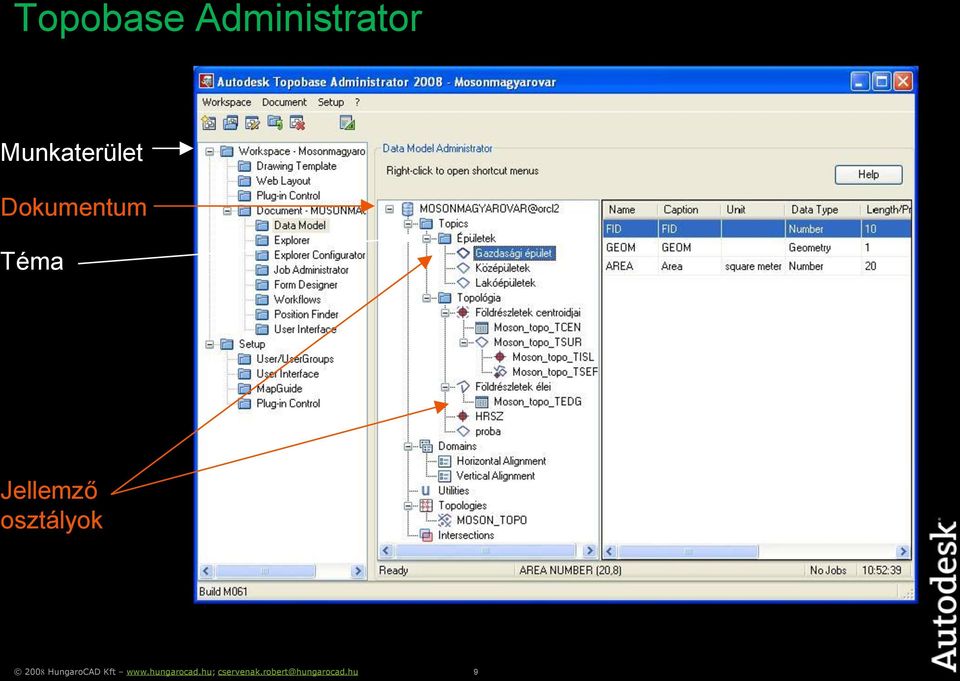960x681 pixels.
Task: Open the Document menu
Action: (x=284, y=102)
